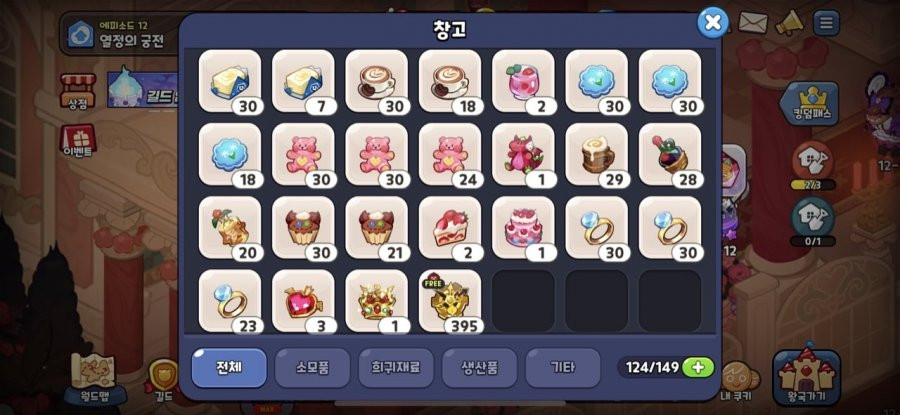
Task: Open the 희귀재료 tab
Action: [x=396, y=368]
